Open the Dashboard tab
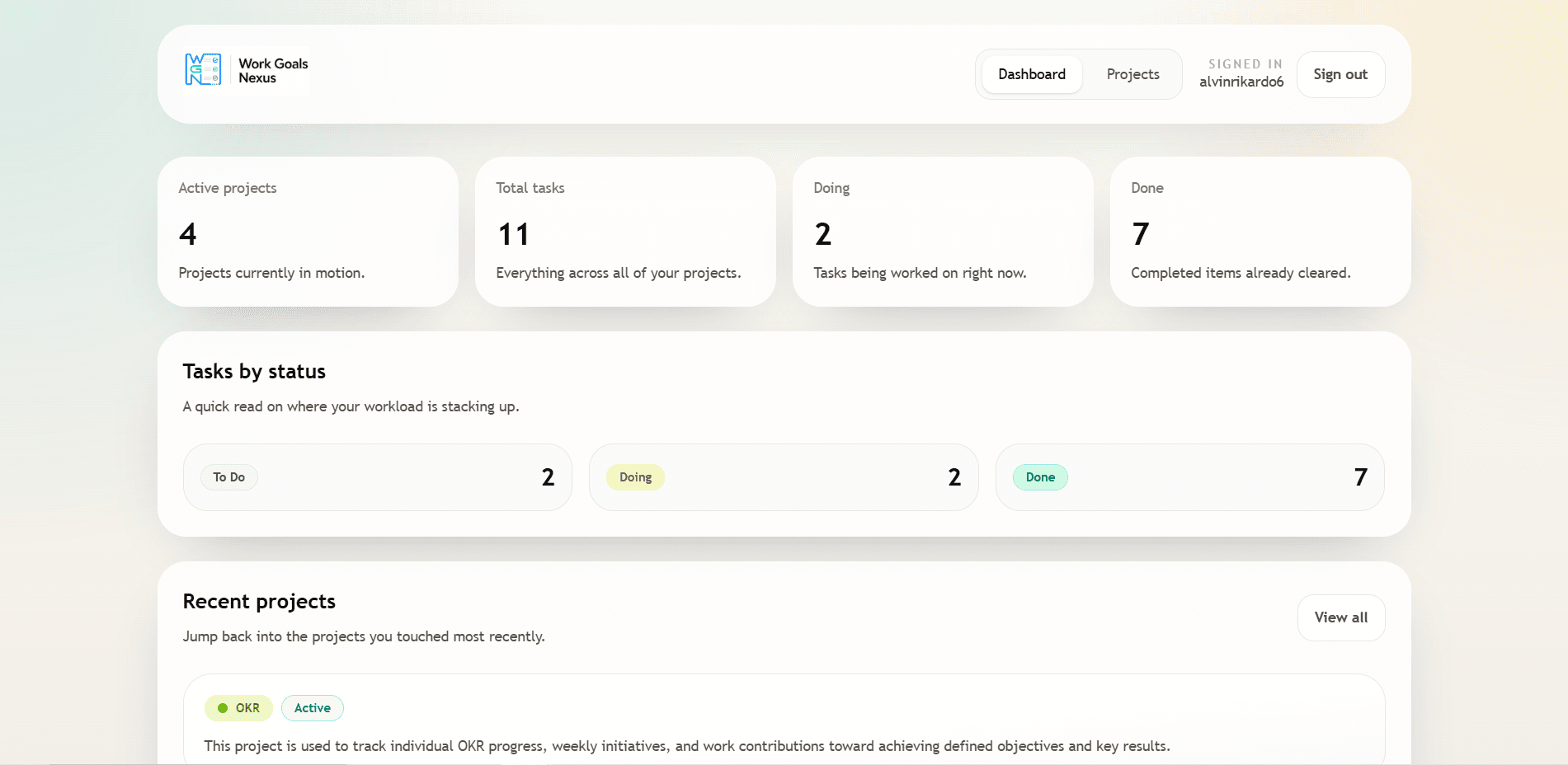Image resolution: width=1568 pixels, height=765 pixels. (1032, 74)
